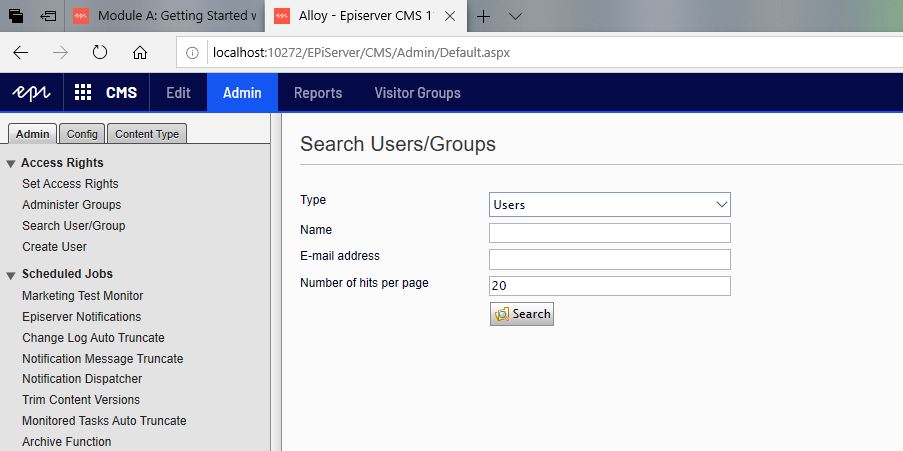Collapse the Access Rights section
The height and width of the screenshot is (451, 903).
pos(11,163)
